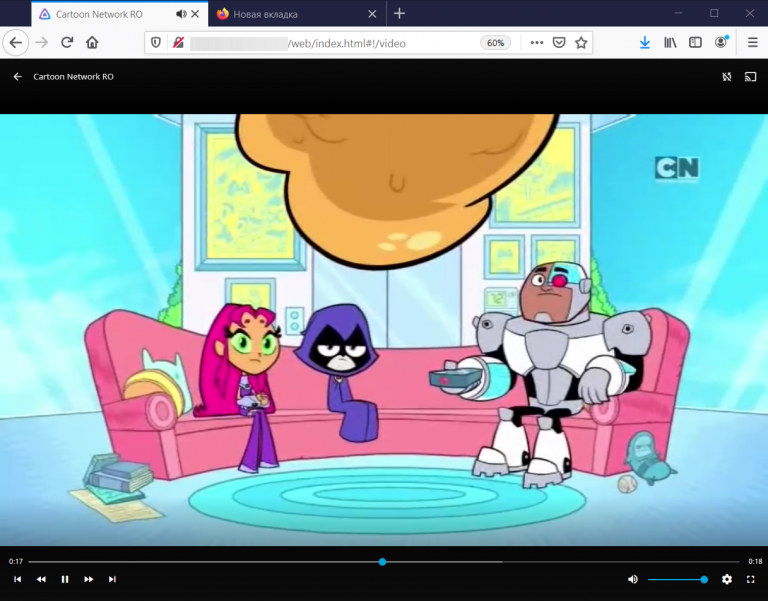The width and height of the screenshot is (768, 601).
Task: Pause the video playback
Action: coord(65,579)
